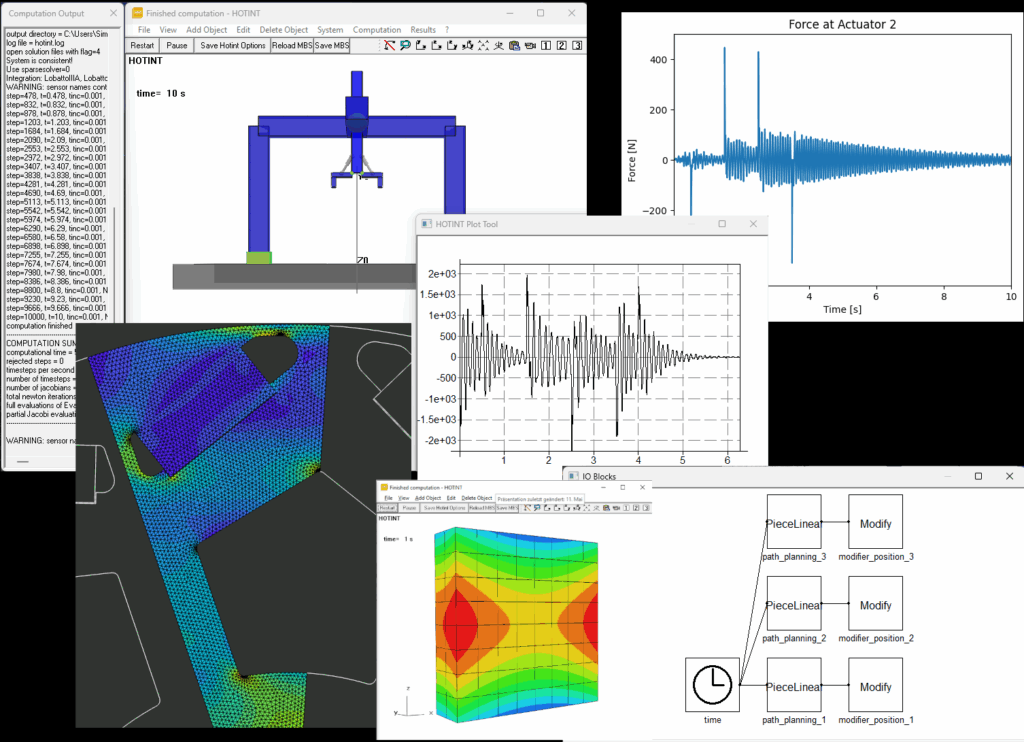Click Save Hotint Options

(x=233, y=45)
